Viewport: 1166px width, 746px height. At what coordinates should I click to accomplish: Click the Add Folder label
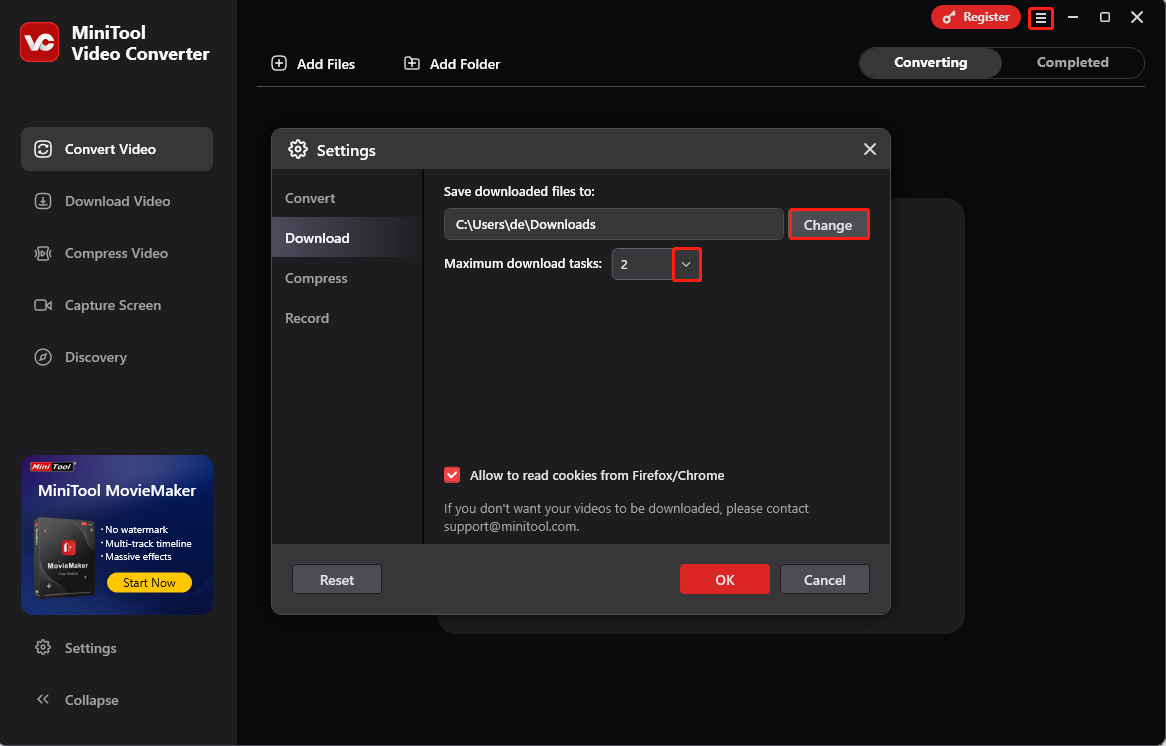[465, 64]
